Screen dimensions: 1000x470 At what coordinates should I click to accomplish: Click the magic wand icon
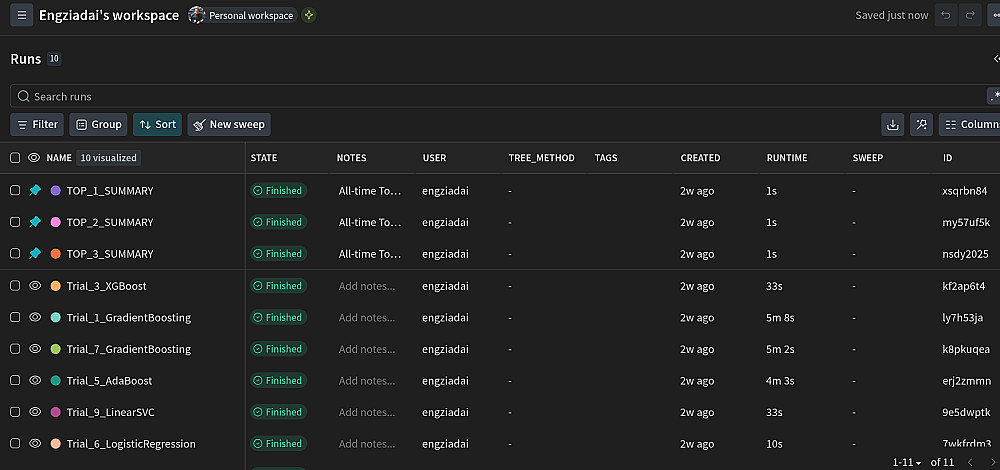click(x=921, y=125)
